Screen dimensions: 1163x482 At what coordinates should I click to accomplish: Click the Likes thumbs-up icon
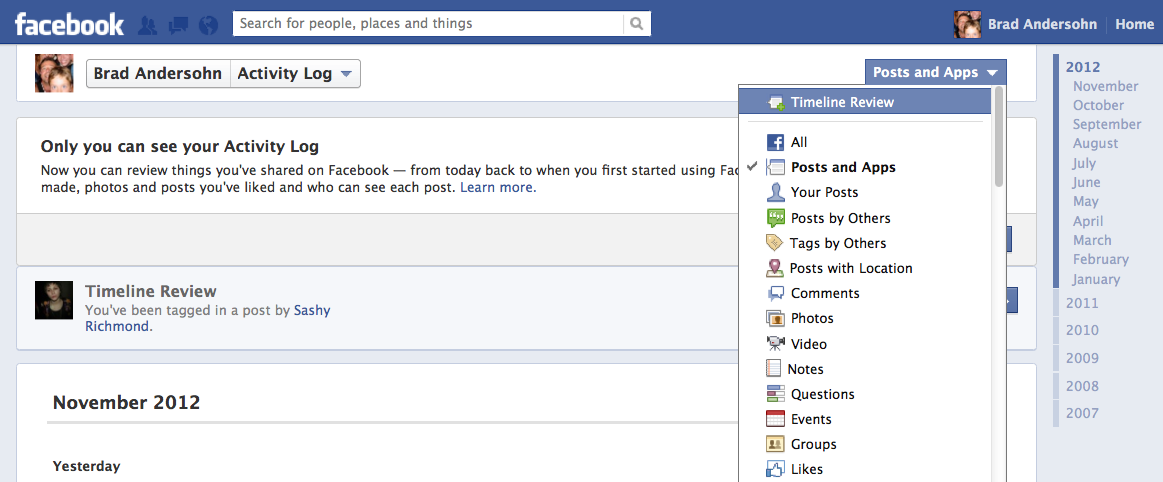(775, 469)
